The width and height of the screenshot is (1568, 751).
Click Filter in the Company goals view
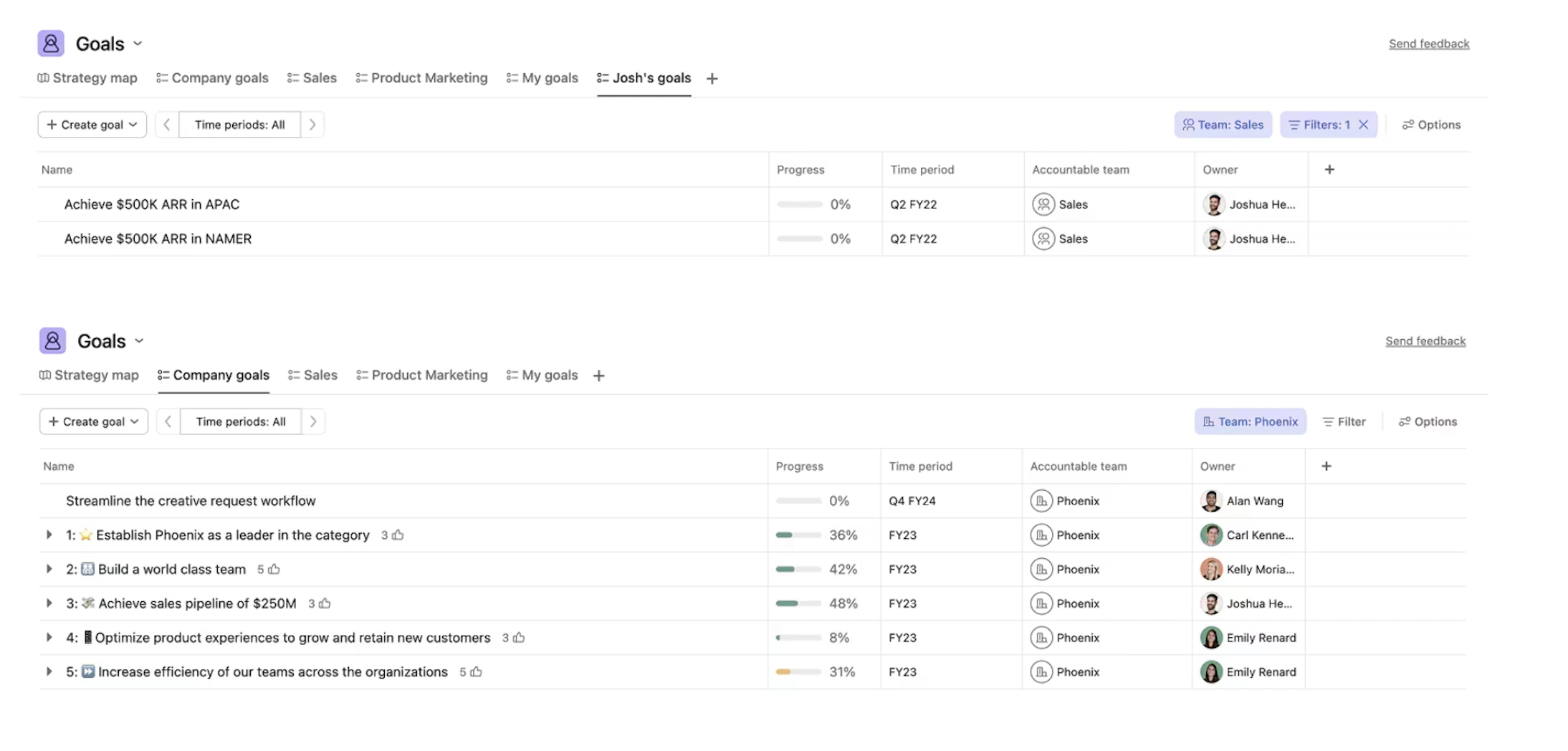(x=1344, y=421)
